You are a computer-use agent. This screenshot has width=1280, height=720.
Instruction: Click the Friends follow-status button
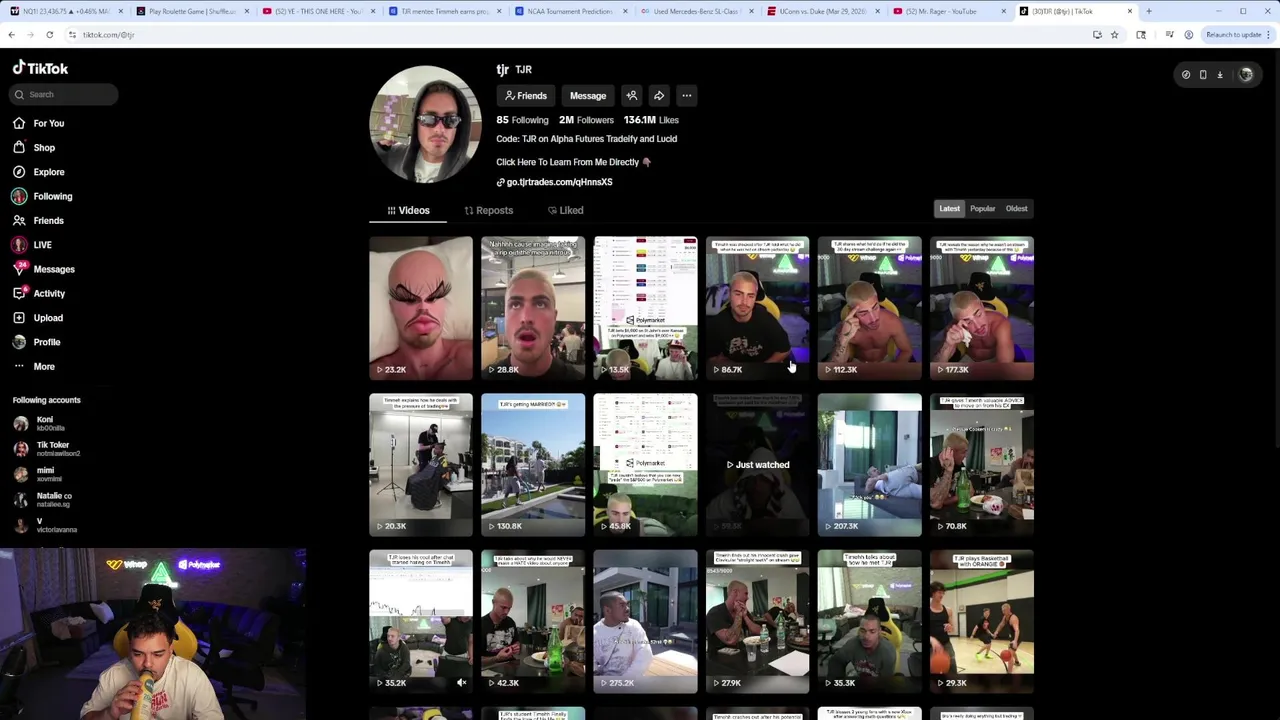click(x=526, y=96)
